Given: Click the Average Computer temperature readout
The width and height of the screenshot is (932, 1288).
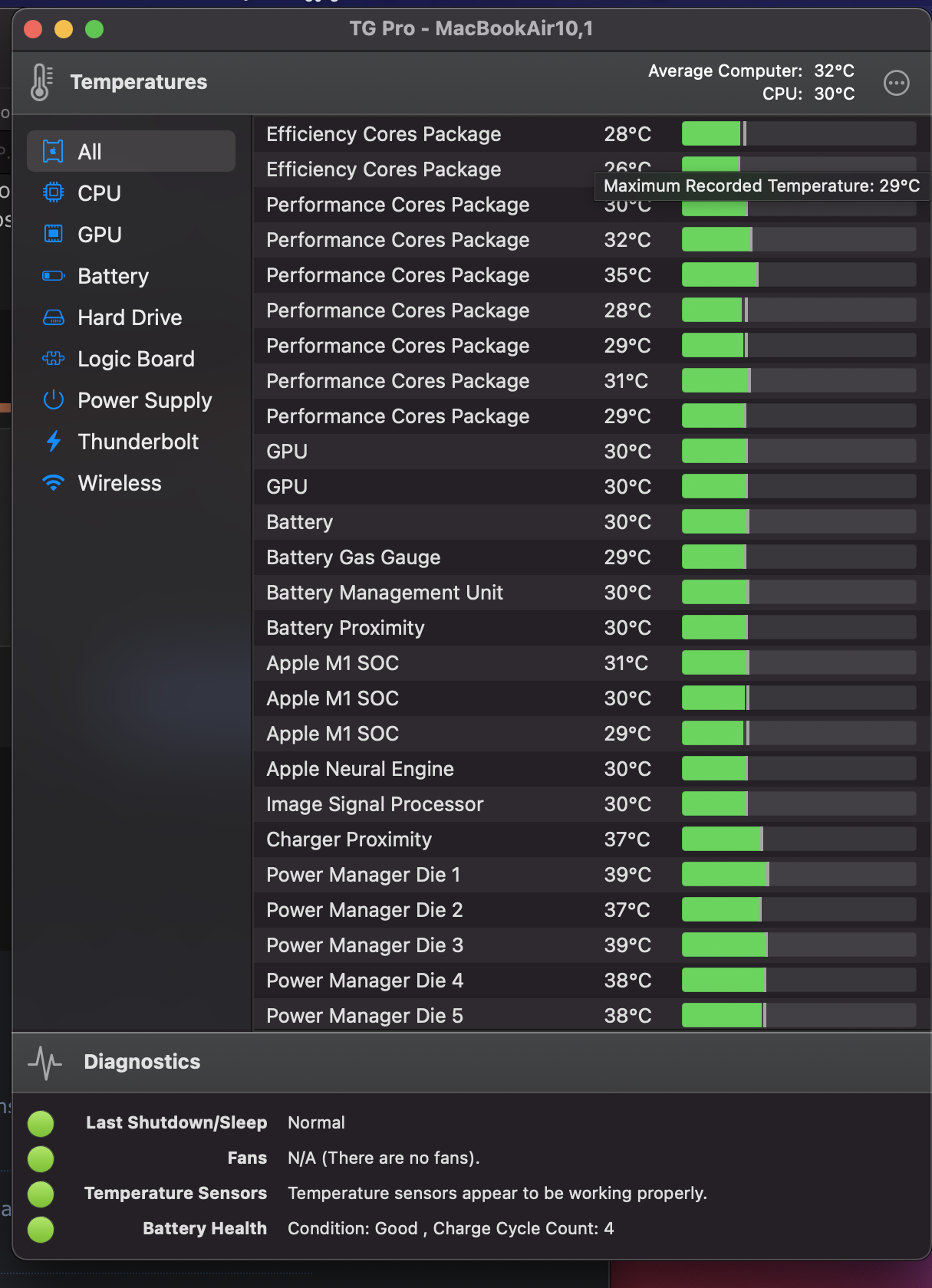Looking at the screenshot, I should 751,71.
